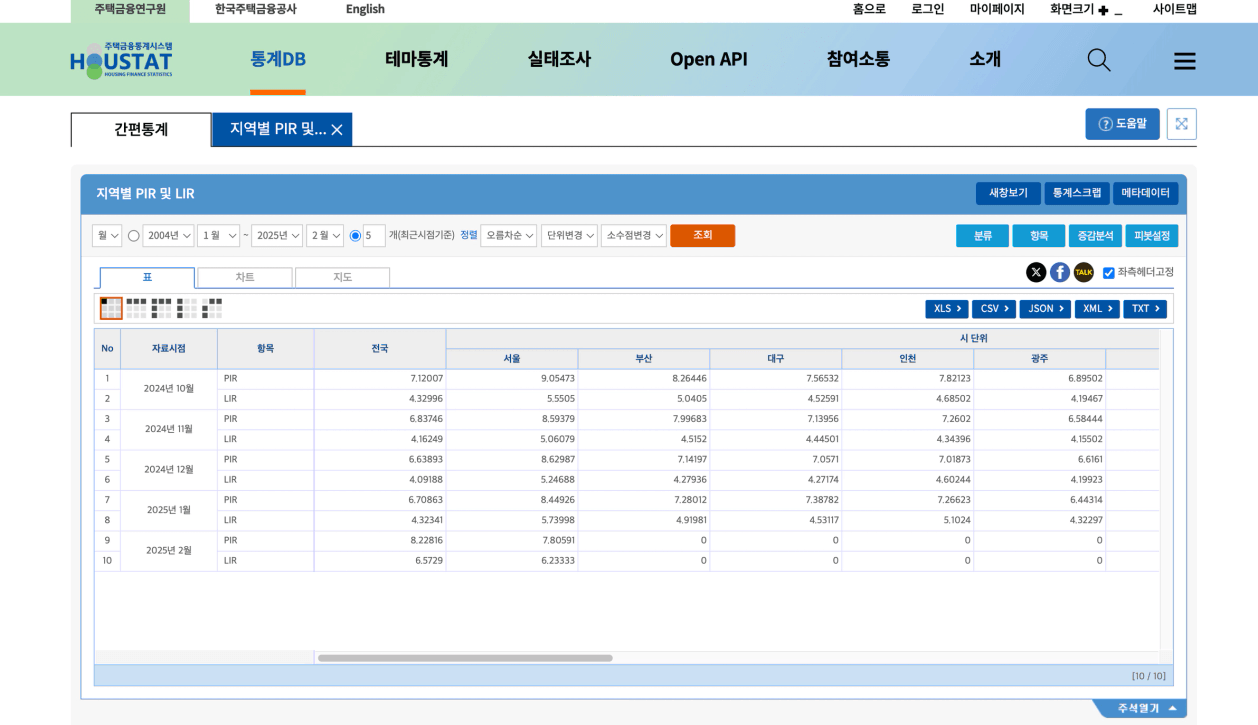Open the 단위변경 unit dropdown
1258x725 pixels.
pyautogui.click(x=569, y=236)
